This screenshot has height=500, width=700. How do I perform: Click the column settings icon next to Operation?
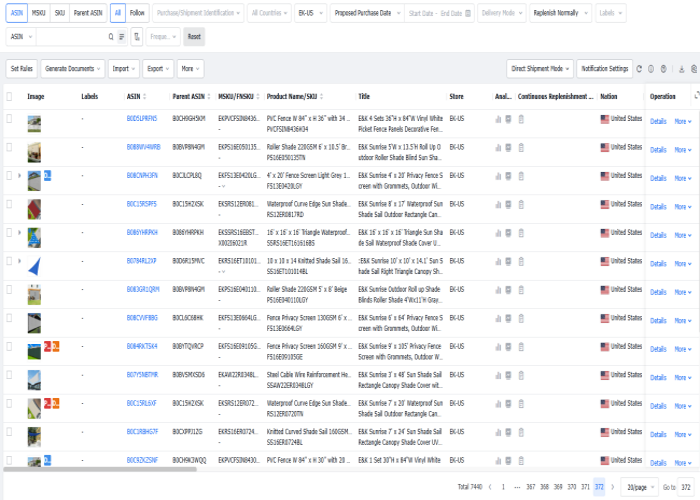(696, 96)
